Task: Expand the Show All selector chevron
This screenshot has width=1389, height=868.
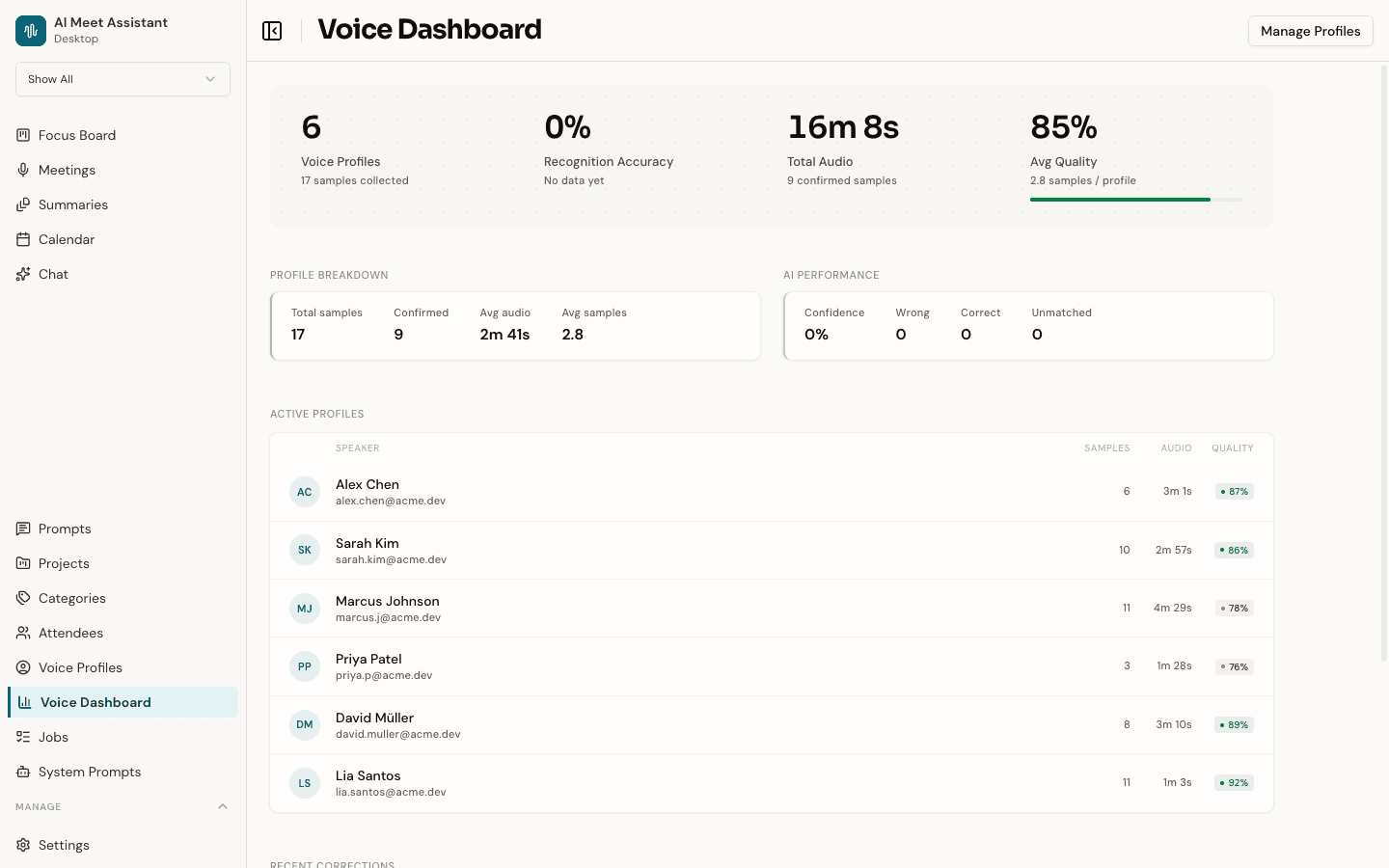Action: tap(210, 79)
